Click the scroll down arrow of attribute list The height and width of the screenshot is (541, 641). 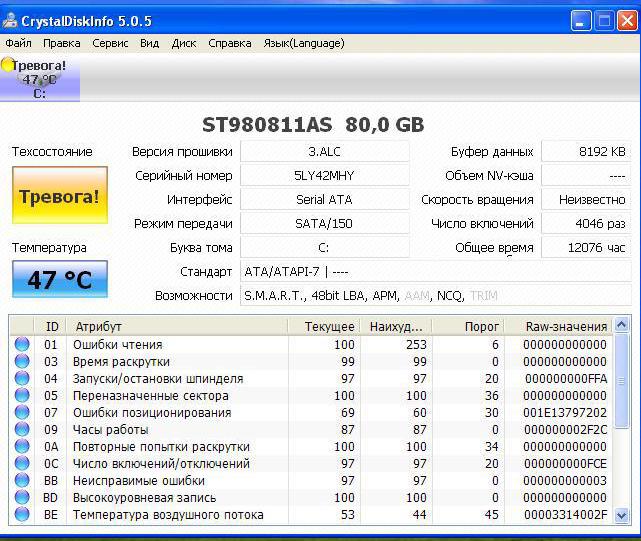coord(621,515)
